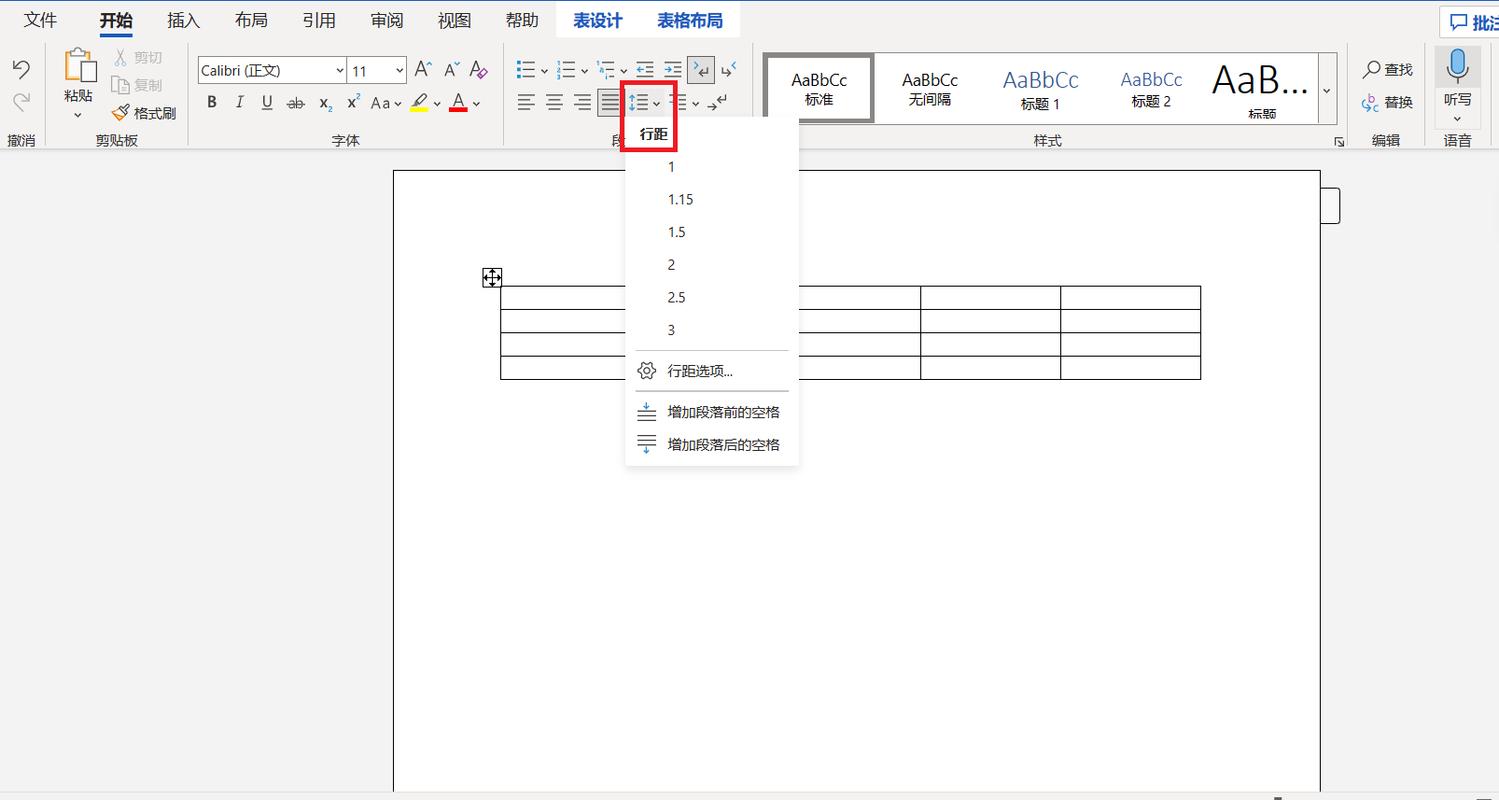Choose line spacing 2.5
This screenshot has height=800, width=1499.
711,298
